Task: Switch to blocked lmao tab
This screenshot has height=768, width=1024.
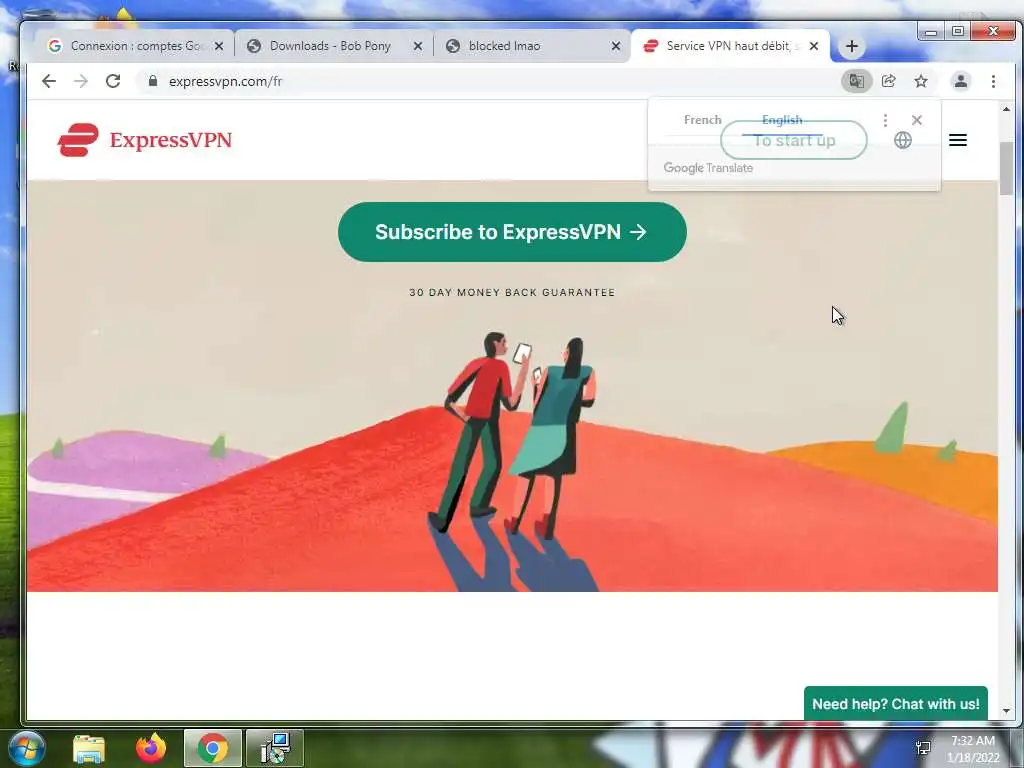Action: coord(532,46)
